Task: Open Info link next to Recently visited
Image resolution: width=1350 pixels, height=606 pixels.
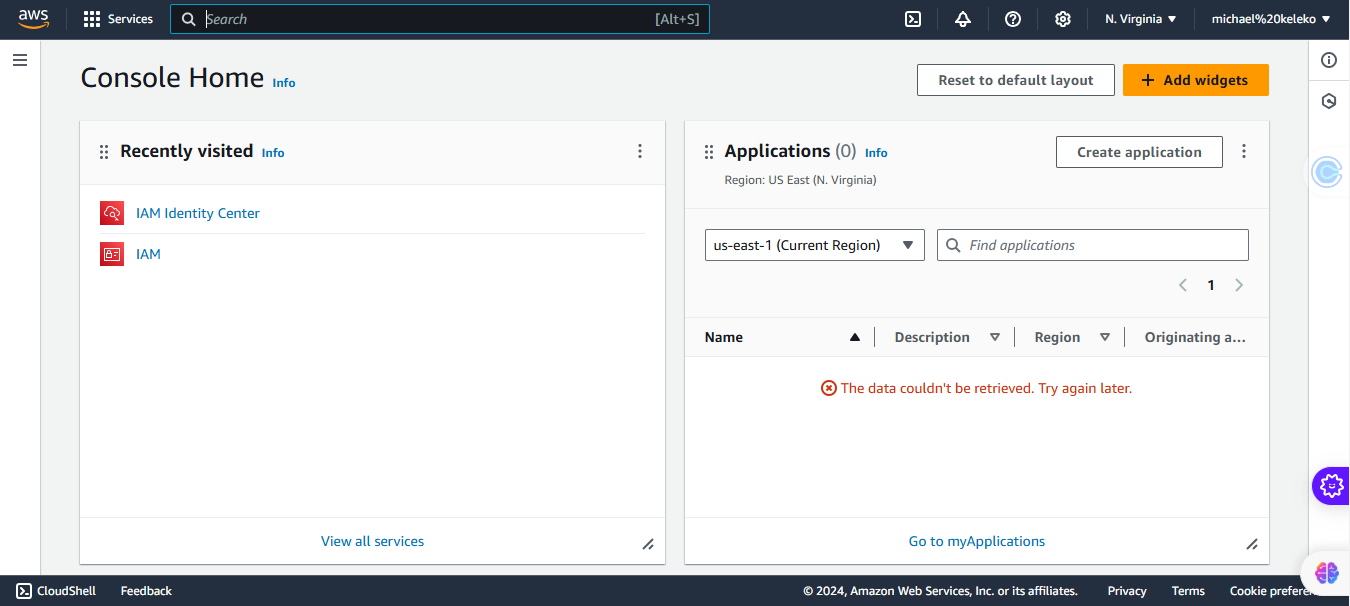Action: [273, 153]
